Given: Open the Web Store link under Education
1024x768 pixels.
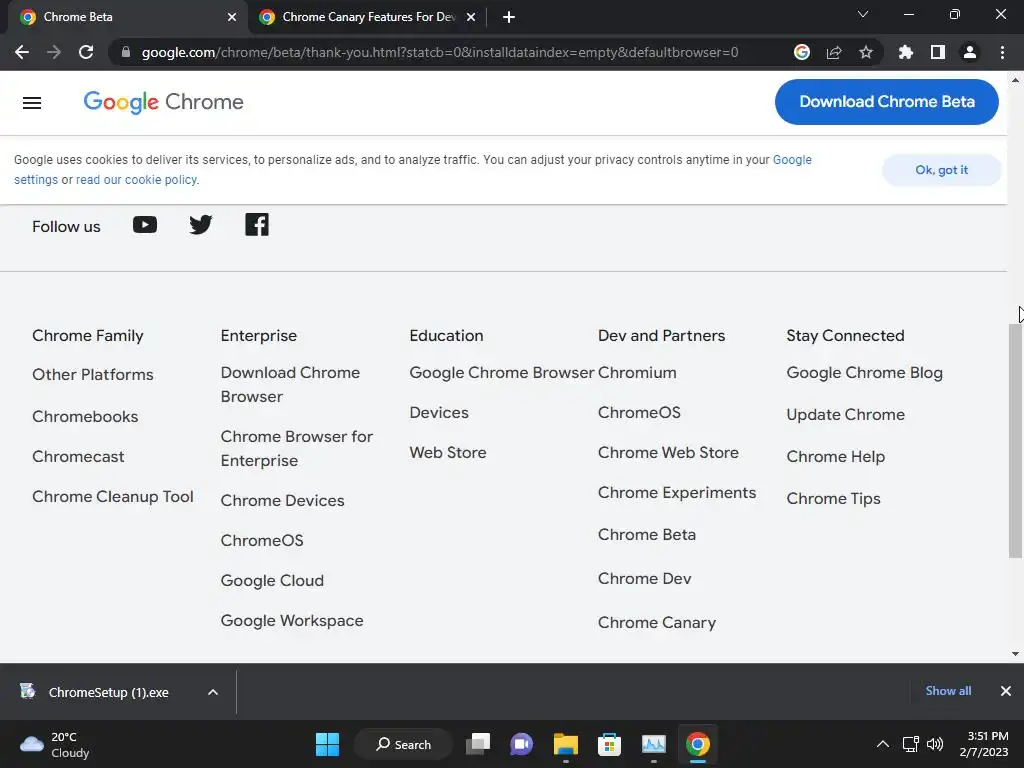Looking at the screenshot, I should tap(447, 453).
